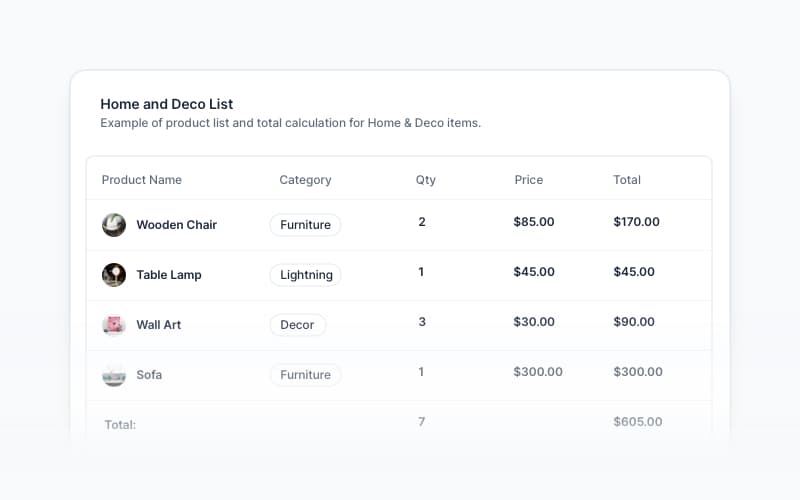This screenshot has height=500, width=800.
Task: Open the Wooden Chair product name
Action: coord(176,225)
